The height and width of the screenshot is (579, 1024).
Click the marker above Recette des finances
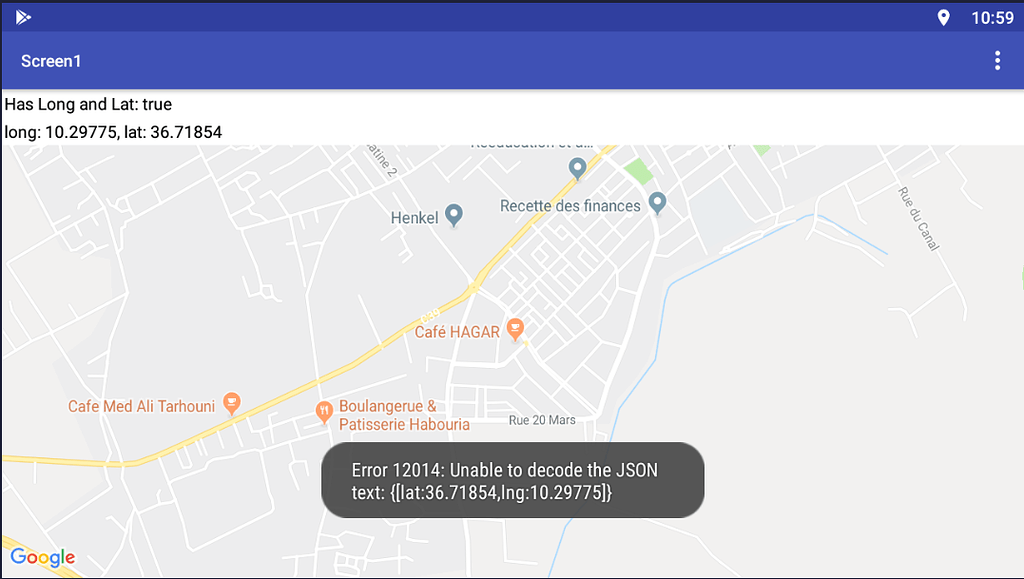(577, 166)
